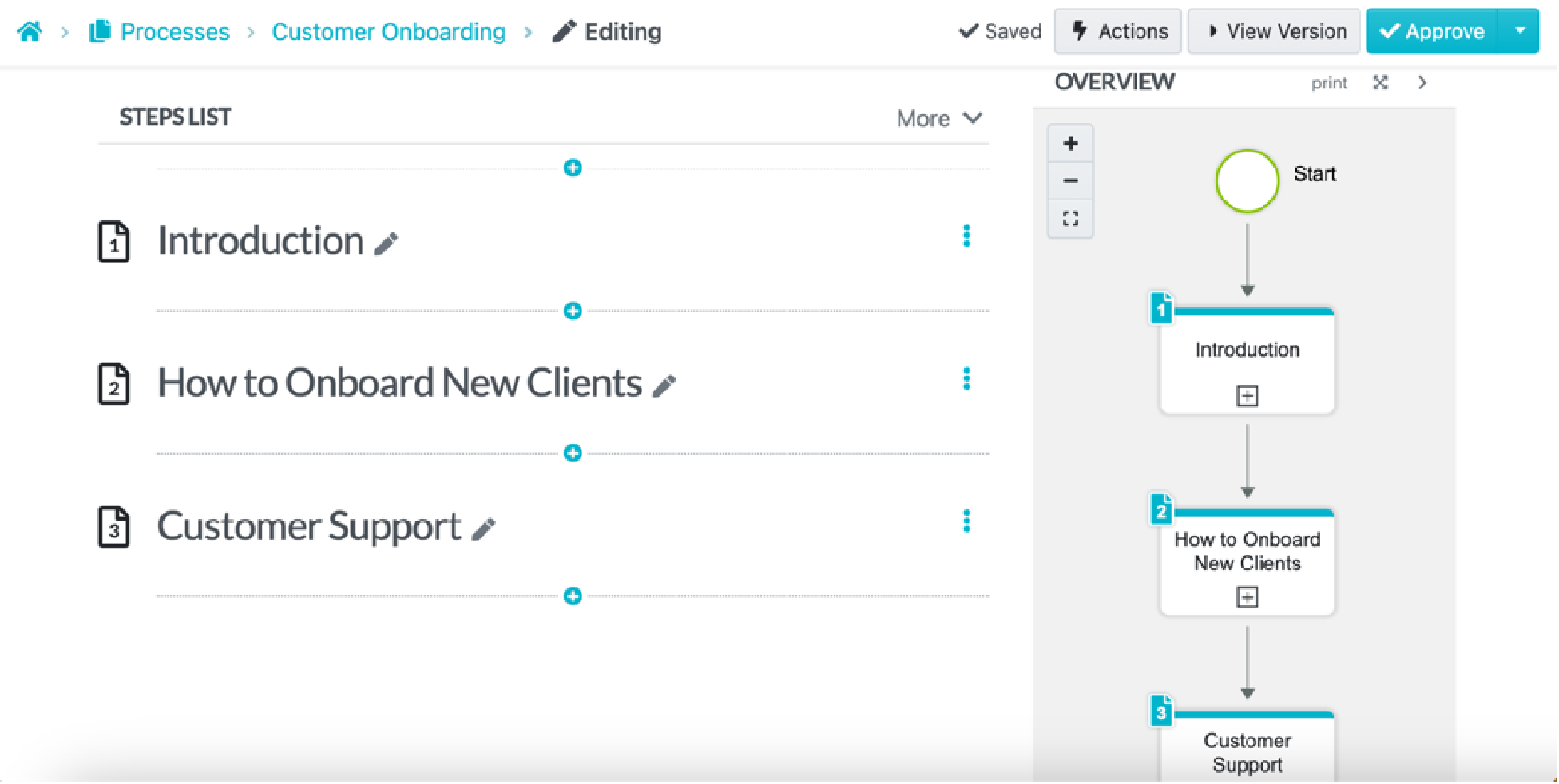Viewport: 1559px width, 784px height.
Task: Expand the More dropdown in Steps List
Action: click(x=938, y=118)
